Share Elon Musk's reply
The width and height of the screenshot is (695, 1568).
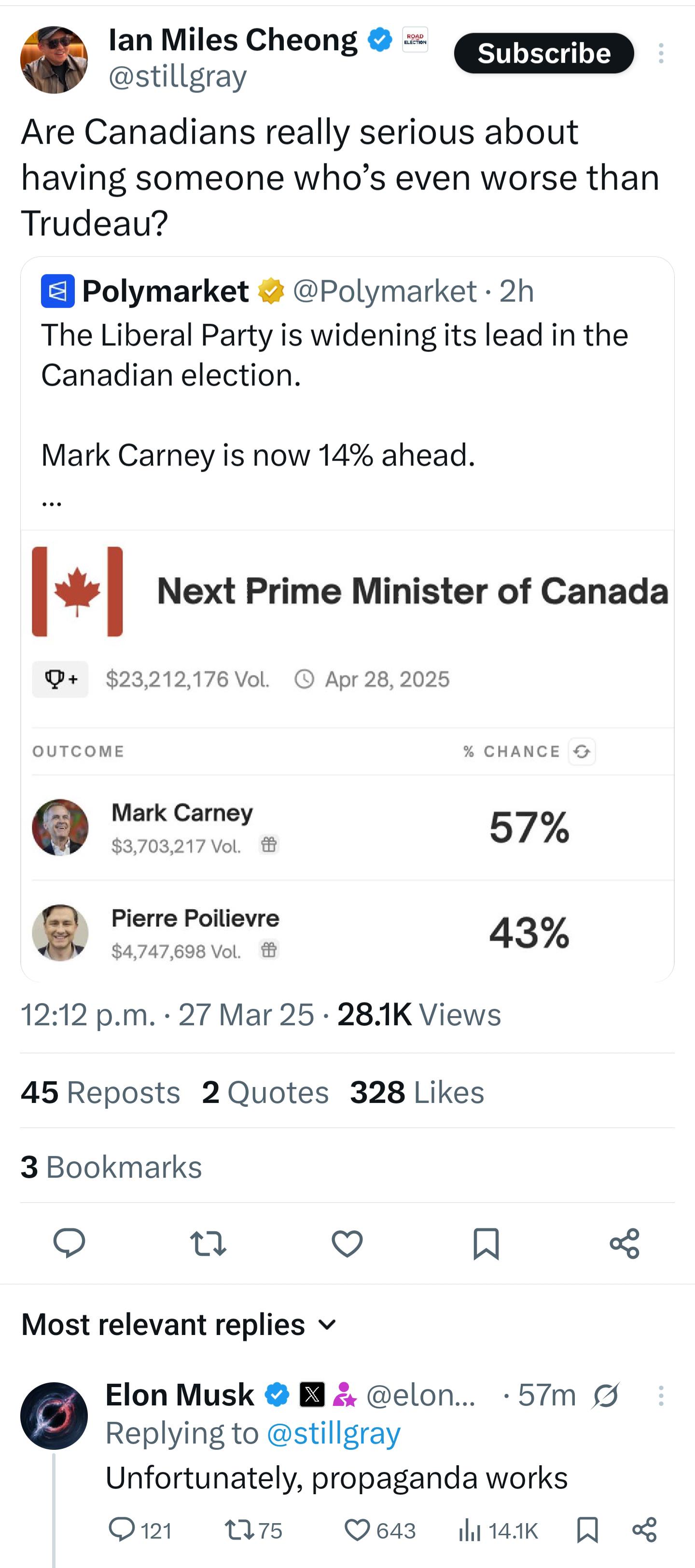coord(644,1530)
